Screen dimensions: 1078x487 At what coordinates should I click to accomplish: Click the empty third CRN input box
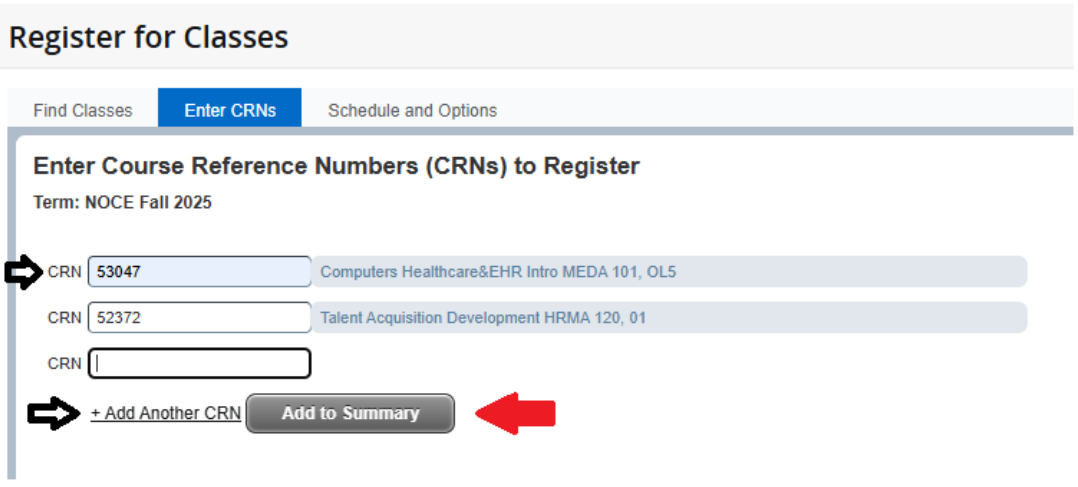(200, 364)
